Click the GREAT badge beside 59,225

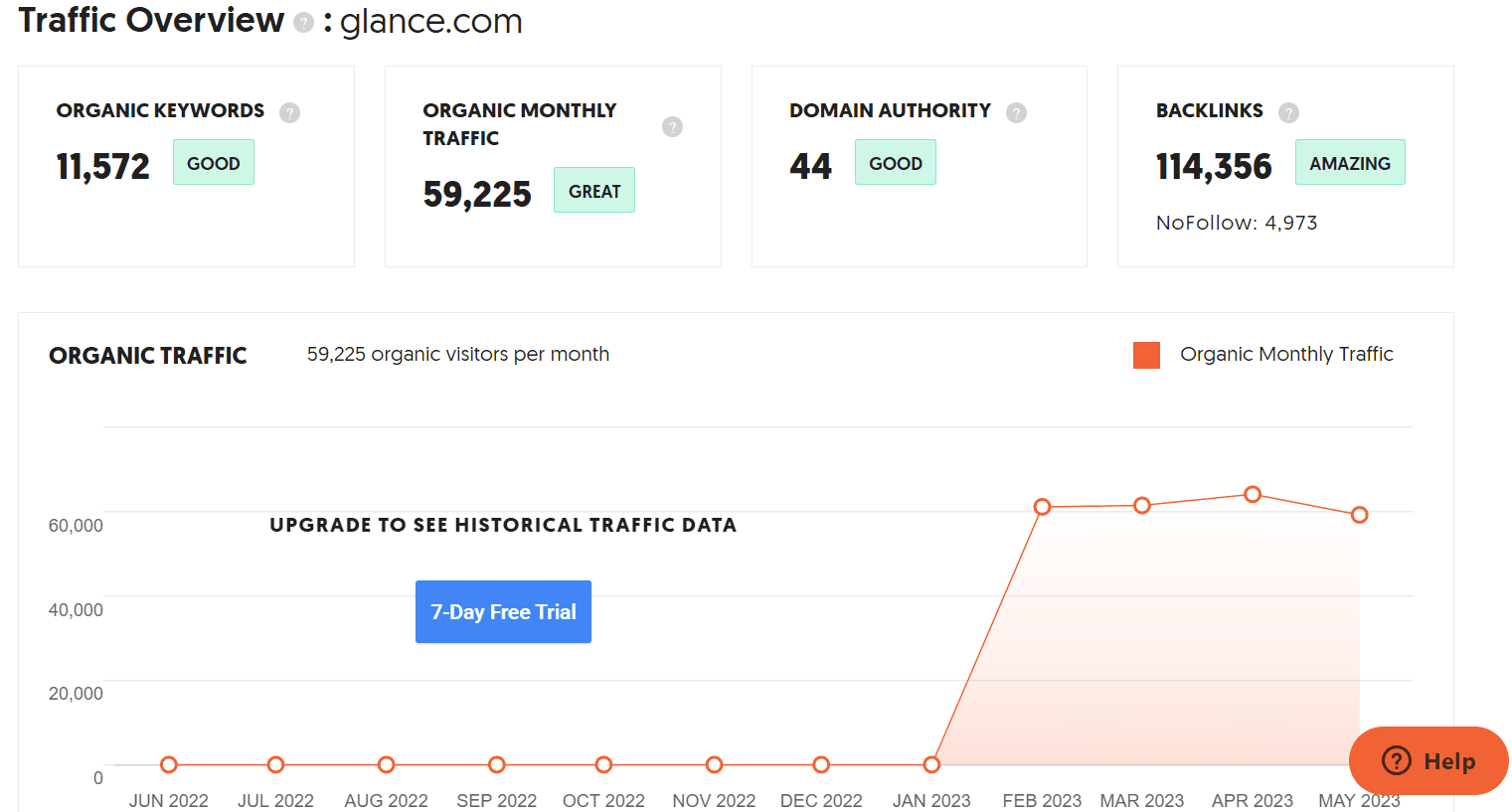tap(593, 189)
